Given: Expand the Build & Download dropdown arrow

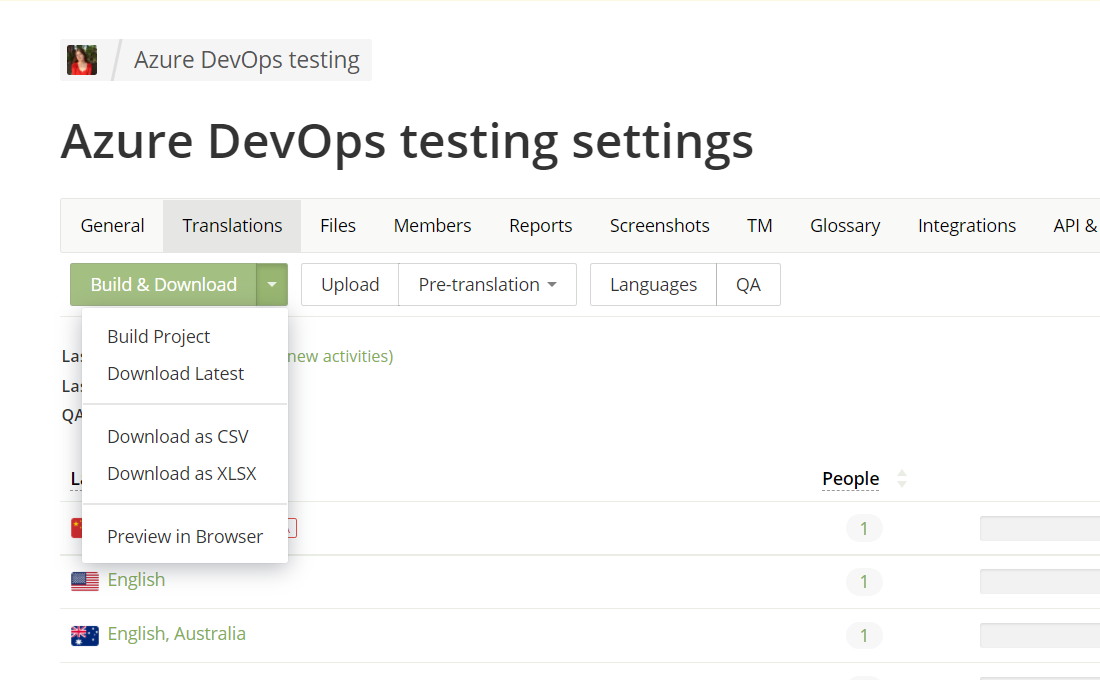Looking at the screenshot, I should 272,285.
